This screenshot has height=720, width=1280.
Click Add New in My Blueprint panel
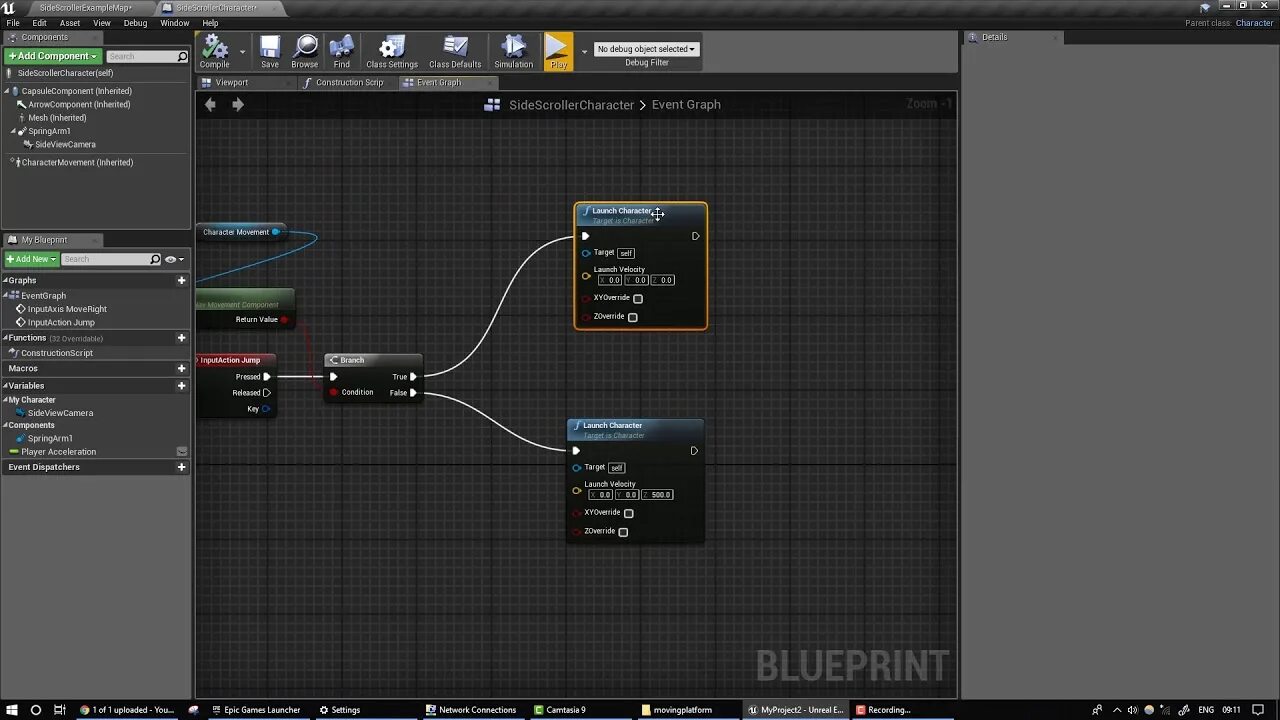click(x=30, y=258)
